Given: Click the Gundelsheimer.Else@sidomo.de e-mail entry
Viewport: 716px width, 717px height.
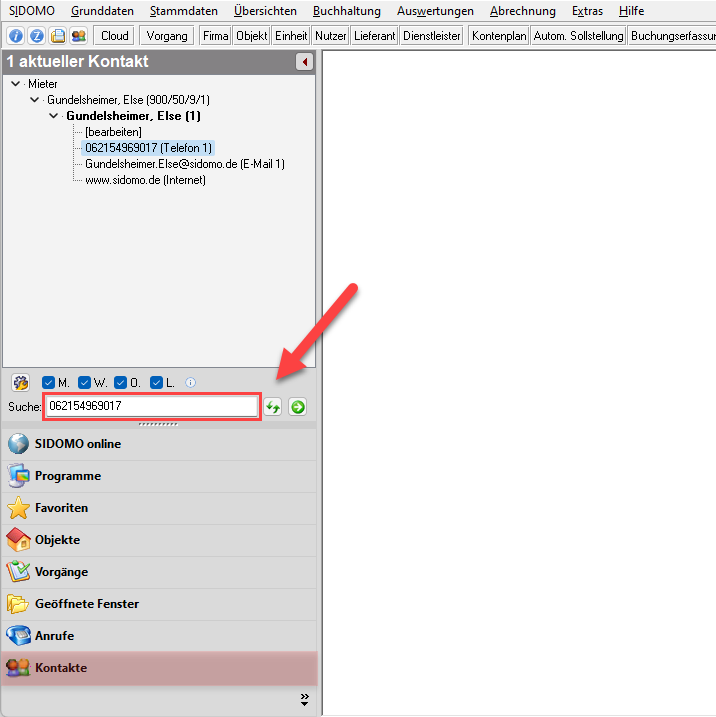Looking at the screenshot, I should pos(185,164).
